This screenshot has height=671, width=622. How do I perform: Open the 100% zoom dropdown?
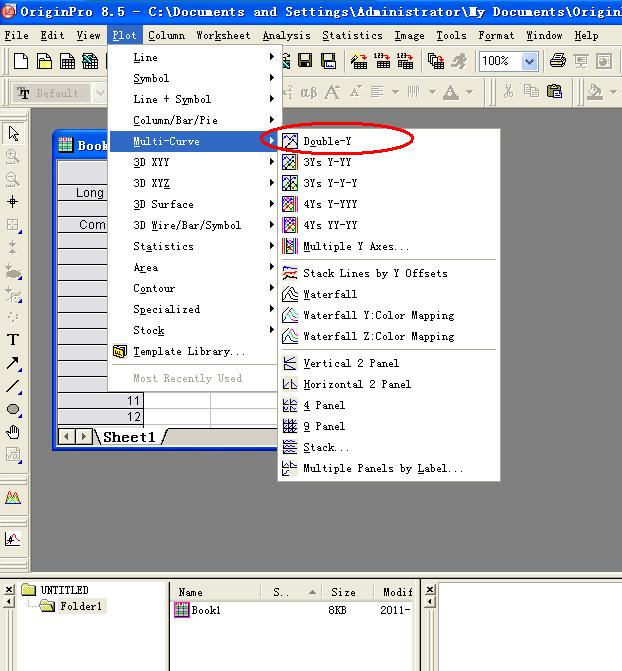pos(529,62)
